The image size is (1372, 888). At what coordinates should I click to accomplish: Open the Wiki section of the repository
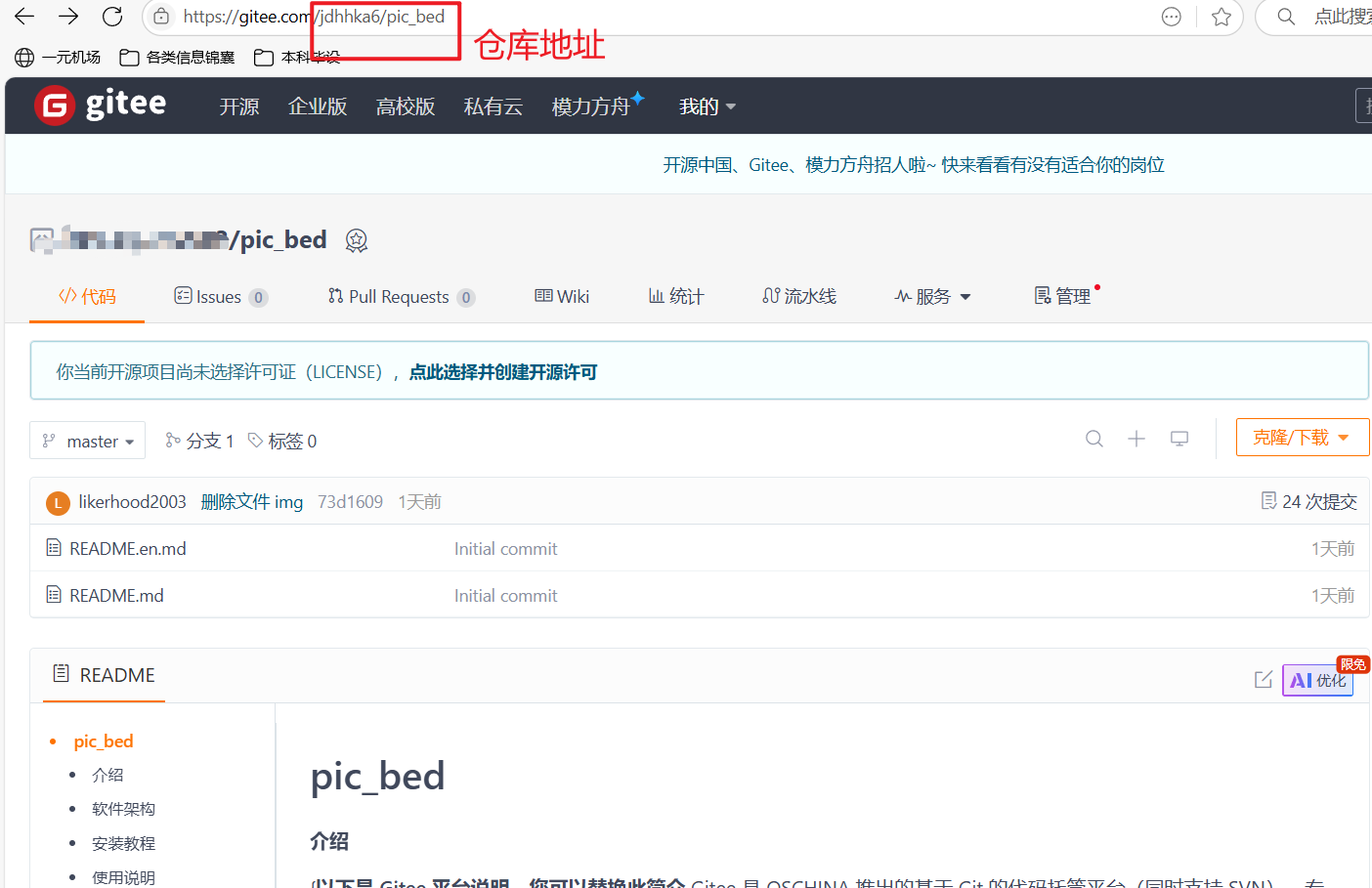click(x=561, y=296)
